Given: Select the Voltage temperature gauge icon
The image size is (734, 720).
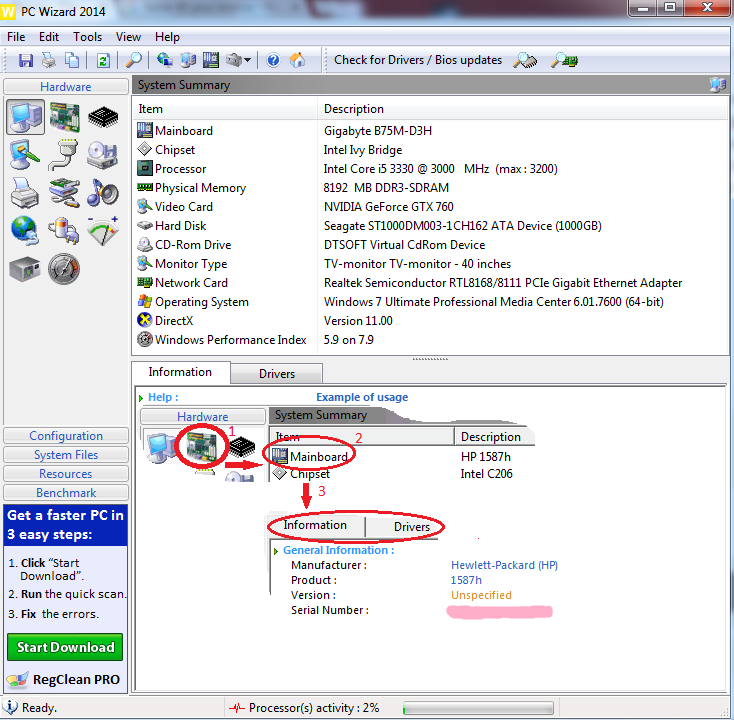Looking at the screenshot, I should 103,231.
